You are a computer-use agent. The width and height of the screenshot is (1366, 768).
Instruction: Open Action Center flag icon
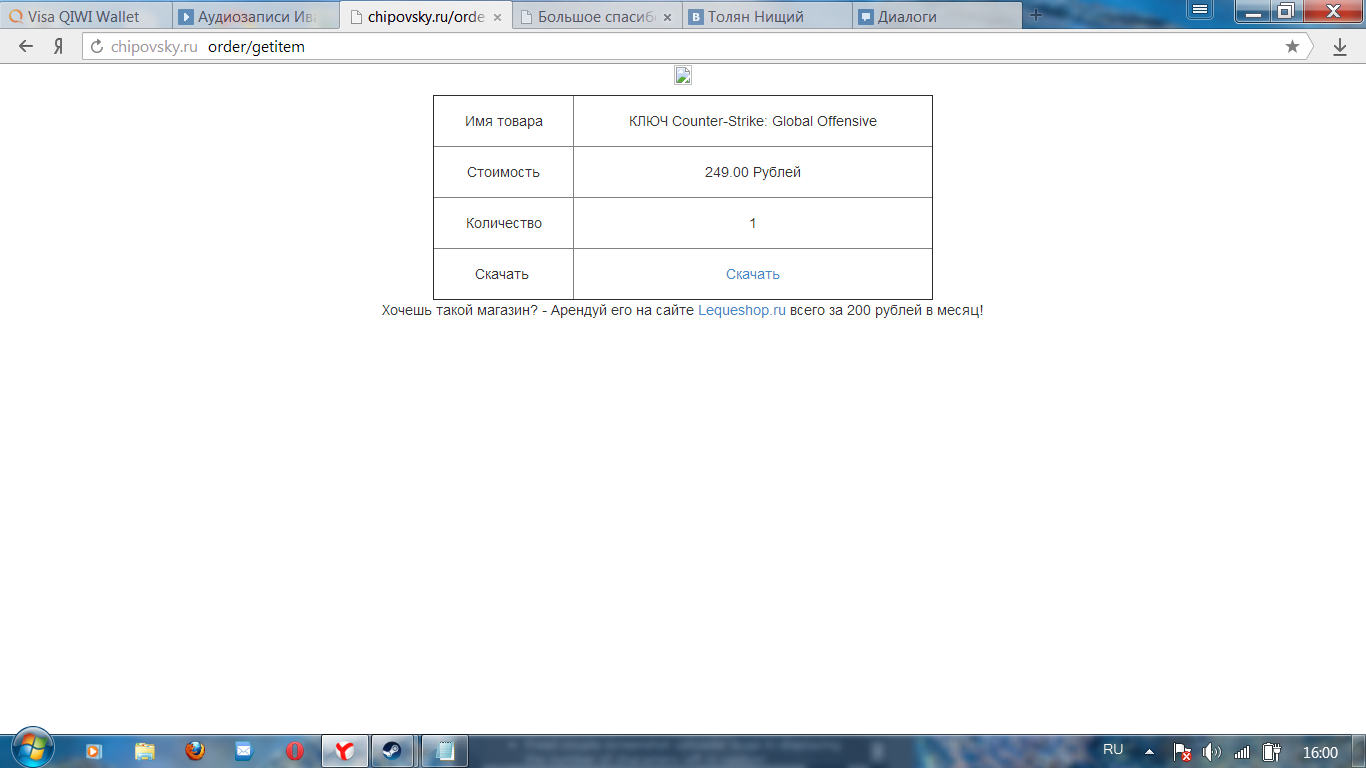click(x=1181, y=752)
